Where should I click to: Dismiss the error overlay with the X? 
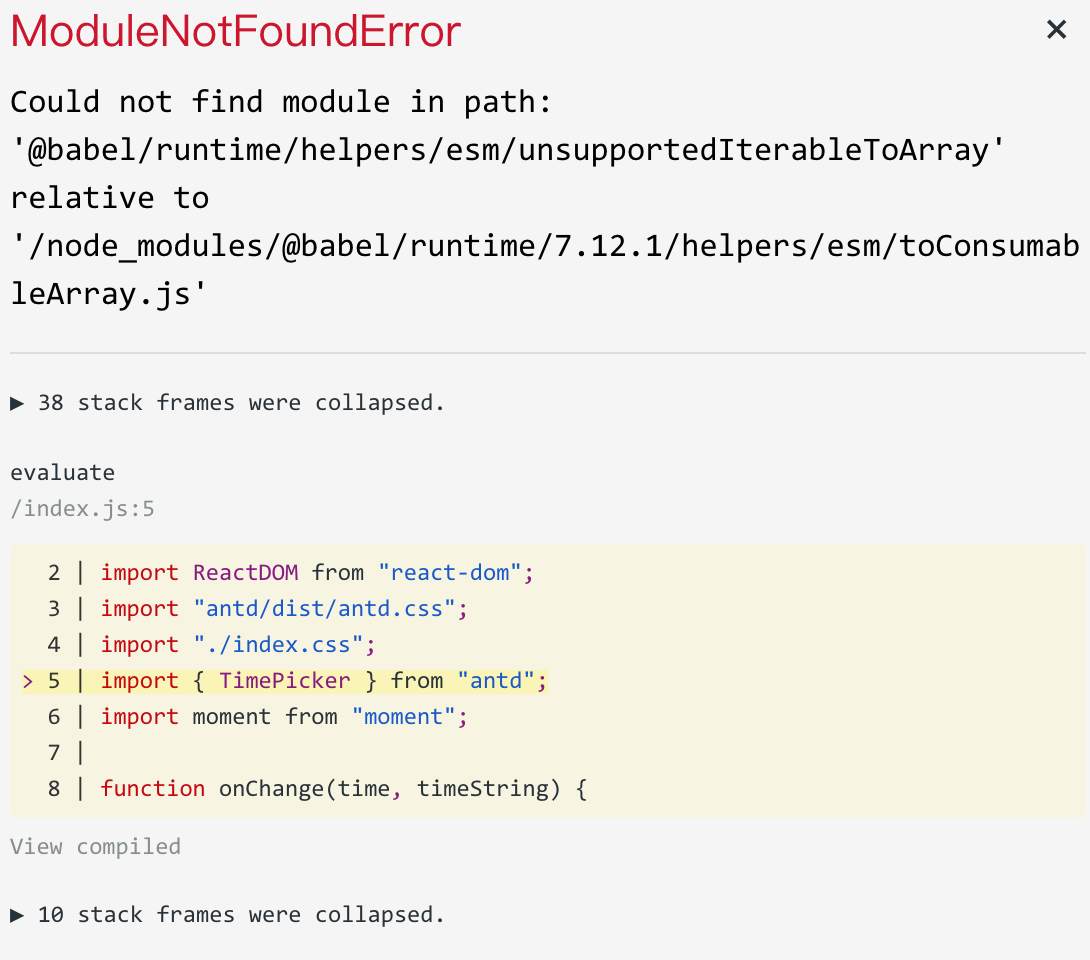[x=1056, y=29]
